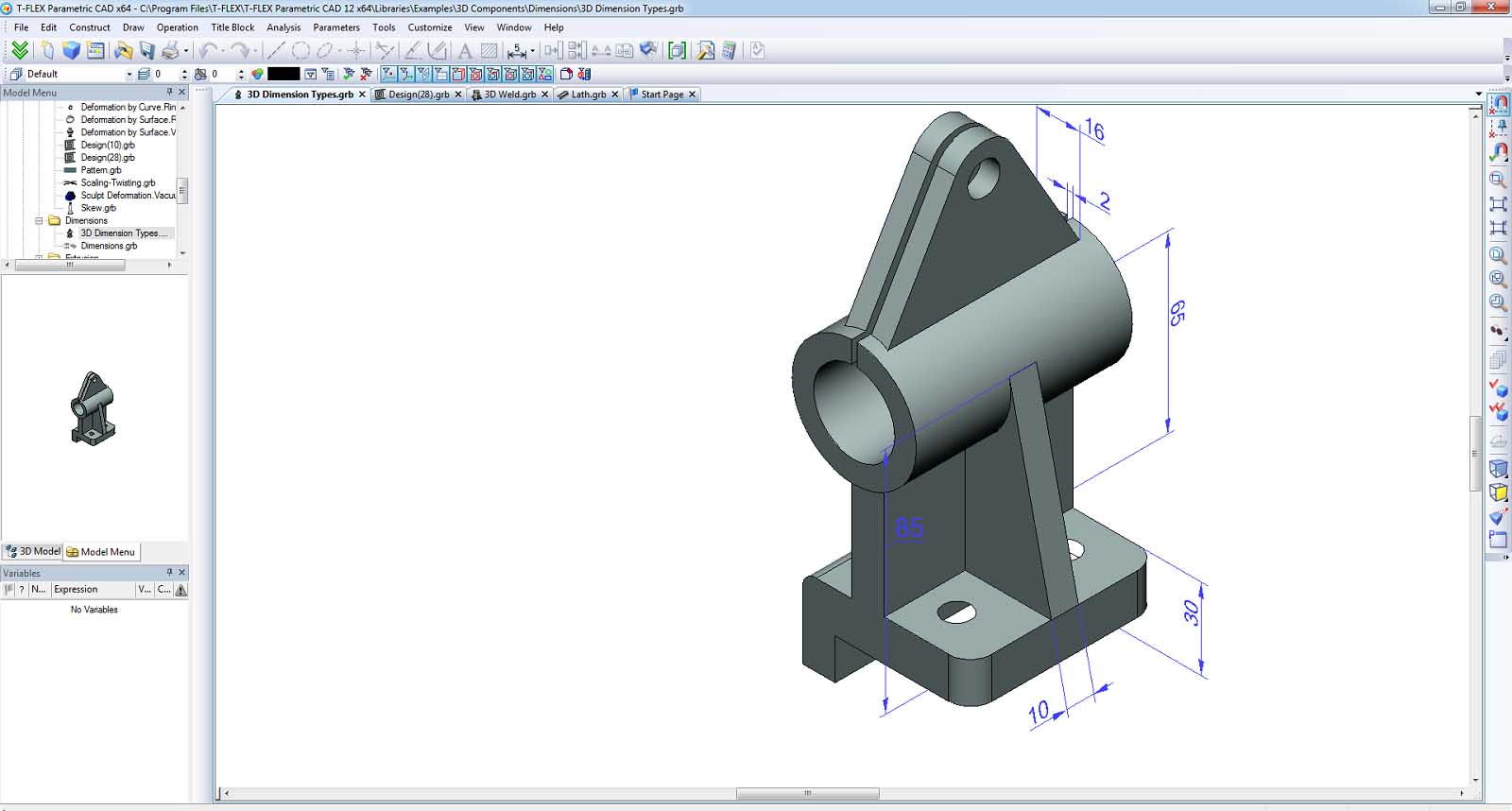Expand the main toolbar overflow arrow
1512x811 pixels.
click(x=1506, y=57)
